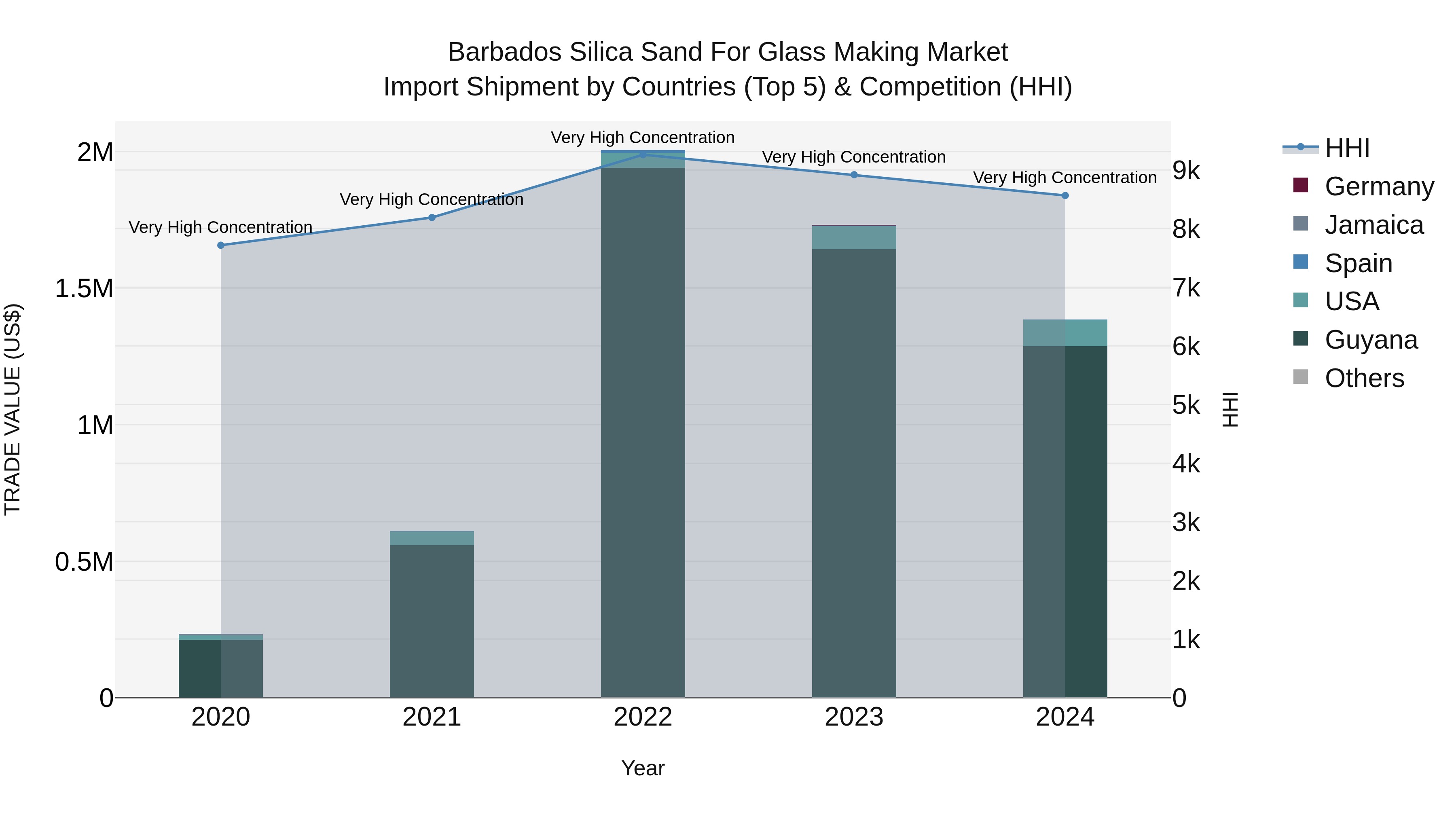Click the chart title text
Viewport: 1456px width, 819px height.
[x=728, y=69]
